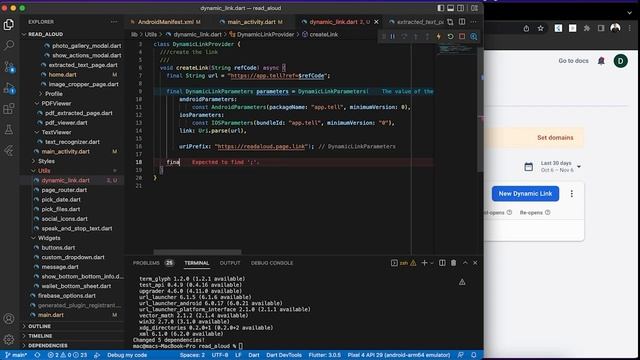Split the terminal panel
The image size is (640, 360).
(442, 263)
